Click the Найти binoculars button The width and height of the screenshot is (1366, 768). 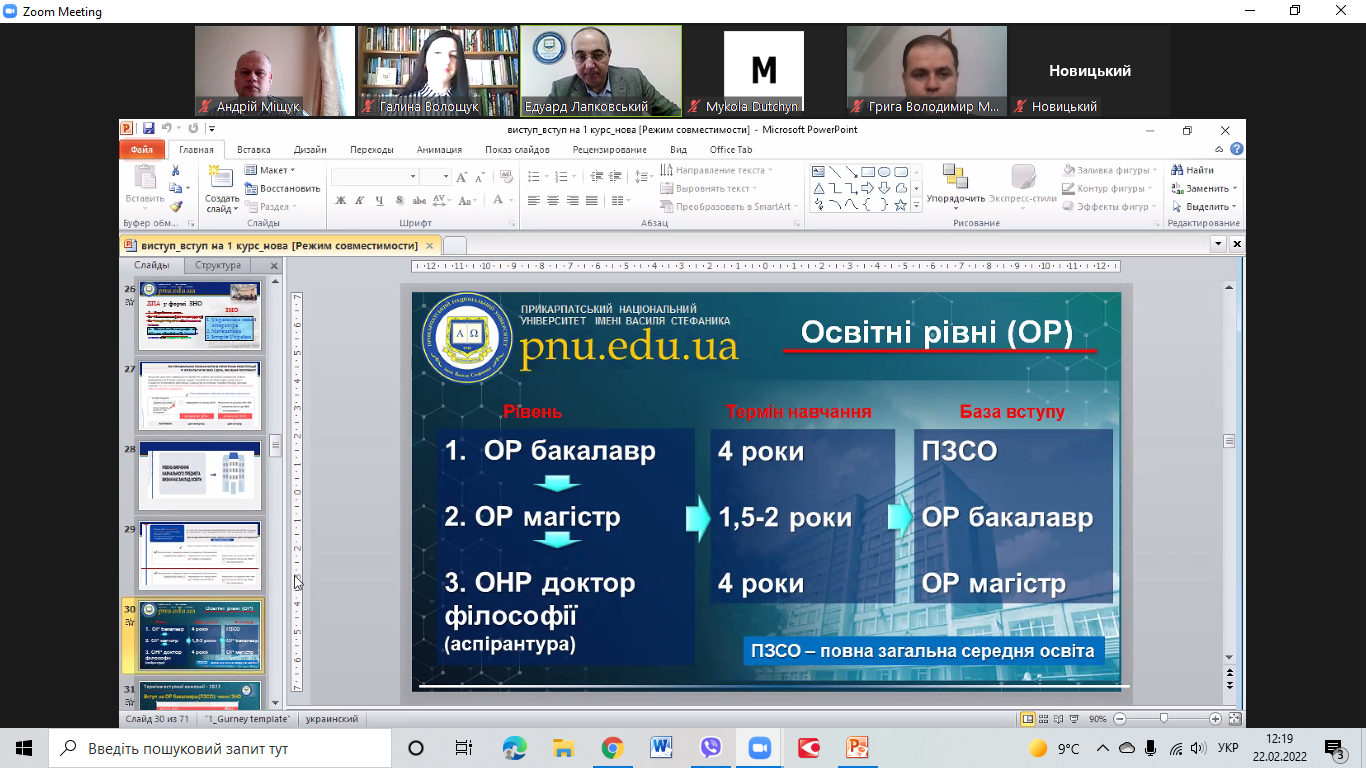[x=1192, y=170]
